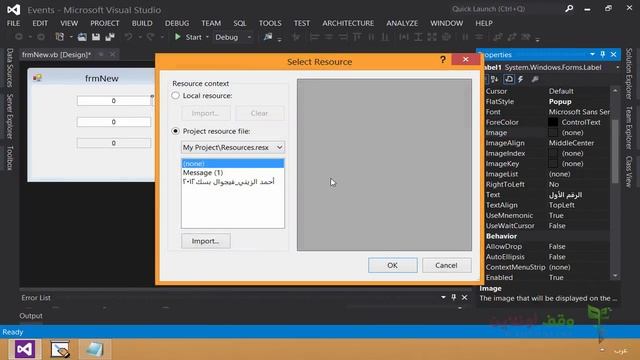The width and height of the screenshot is (640, 360).
Task: Open Visual Studio from the taskbar
Action: click(24, 349)
